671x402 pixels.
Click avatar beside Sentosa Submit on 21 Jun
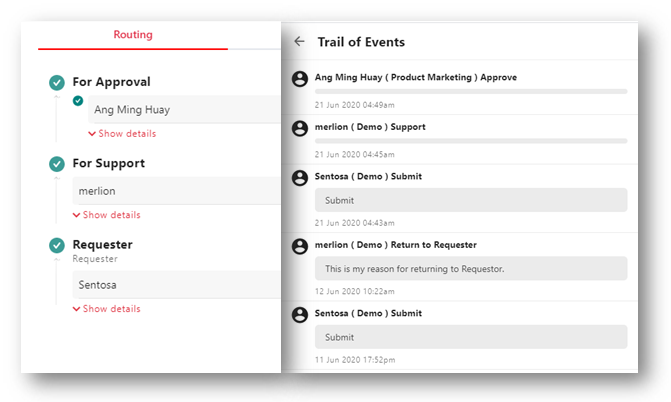(300, 178)
